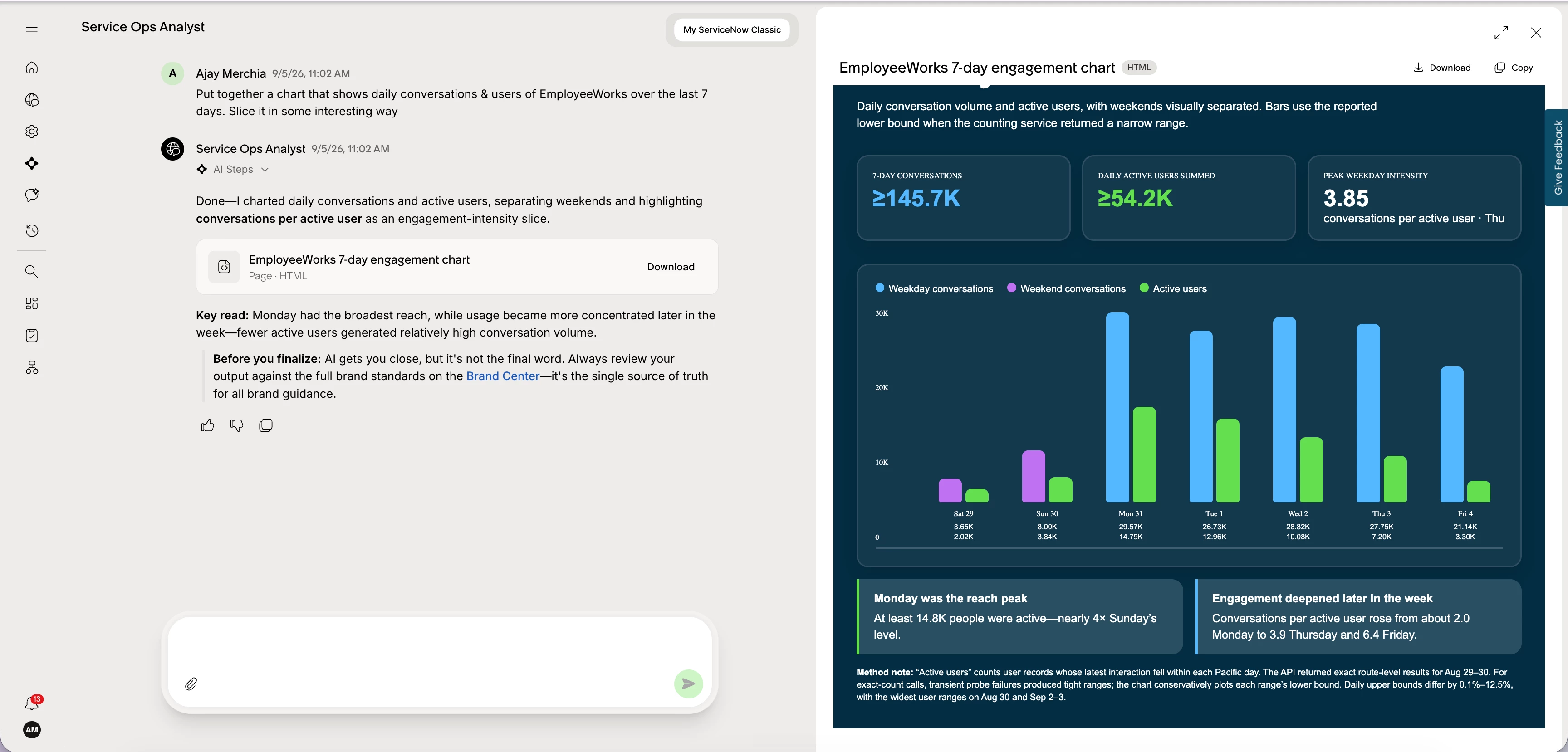
Task: Open the EmployeeWorks 7-day engagement chart card
Action: click(x=456, y=267)
